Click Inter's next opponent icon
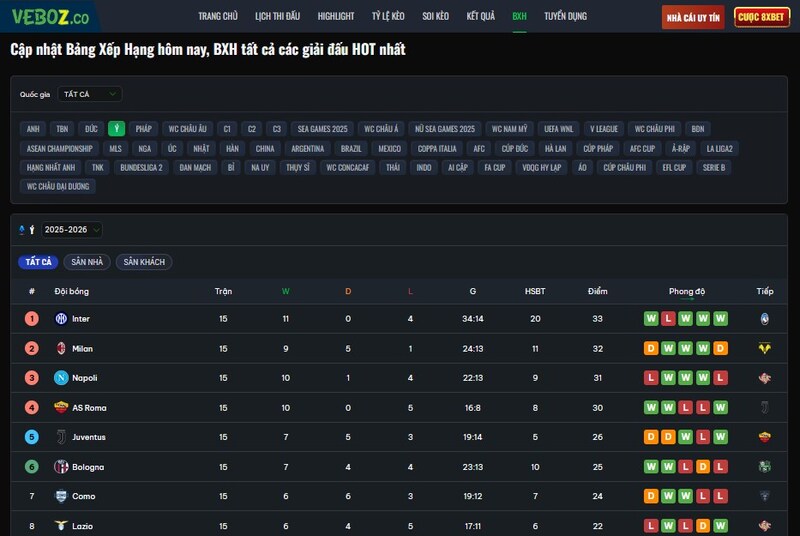Viewport: 800px width, 536px height. click(x=764, y=319)
